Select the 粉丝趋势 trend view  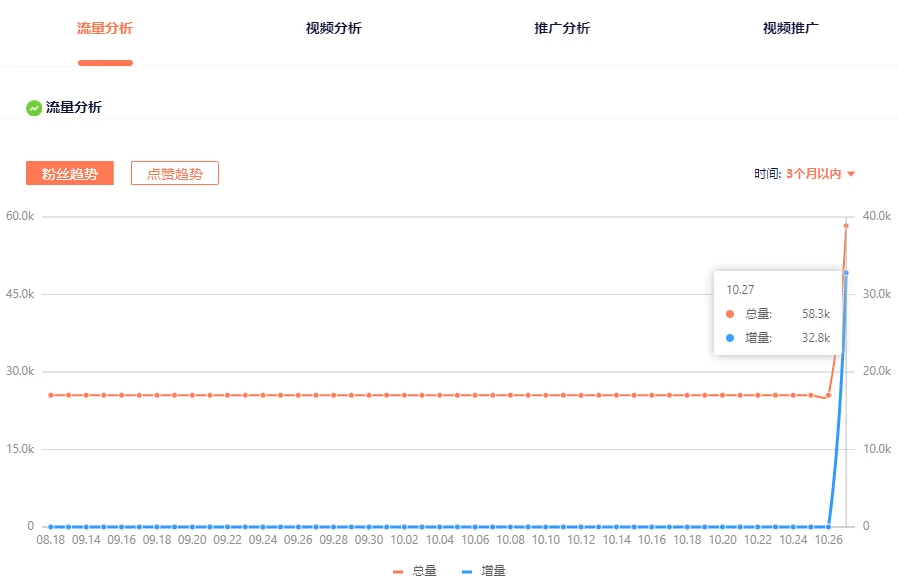pyautogui.click(x=70, y=173)
